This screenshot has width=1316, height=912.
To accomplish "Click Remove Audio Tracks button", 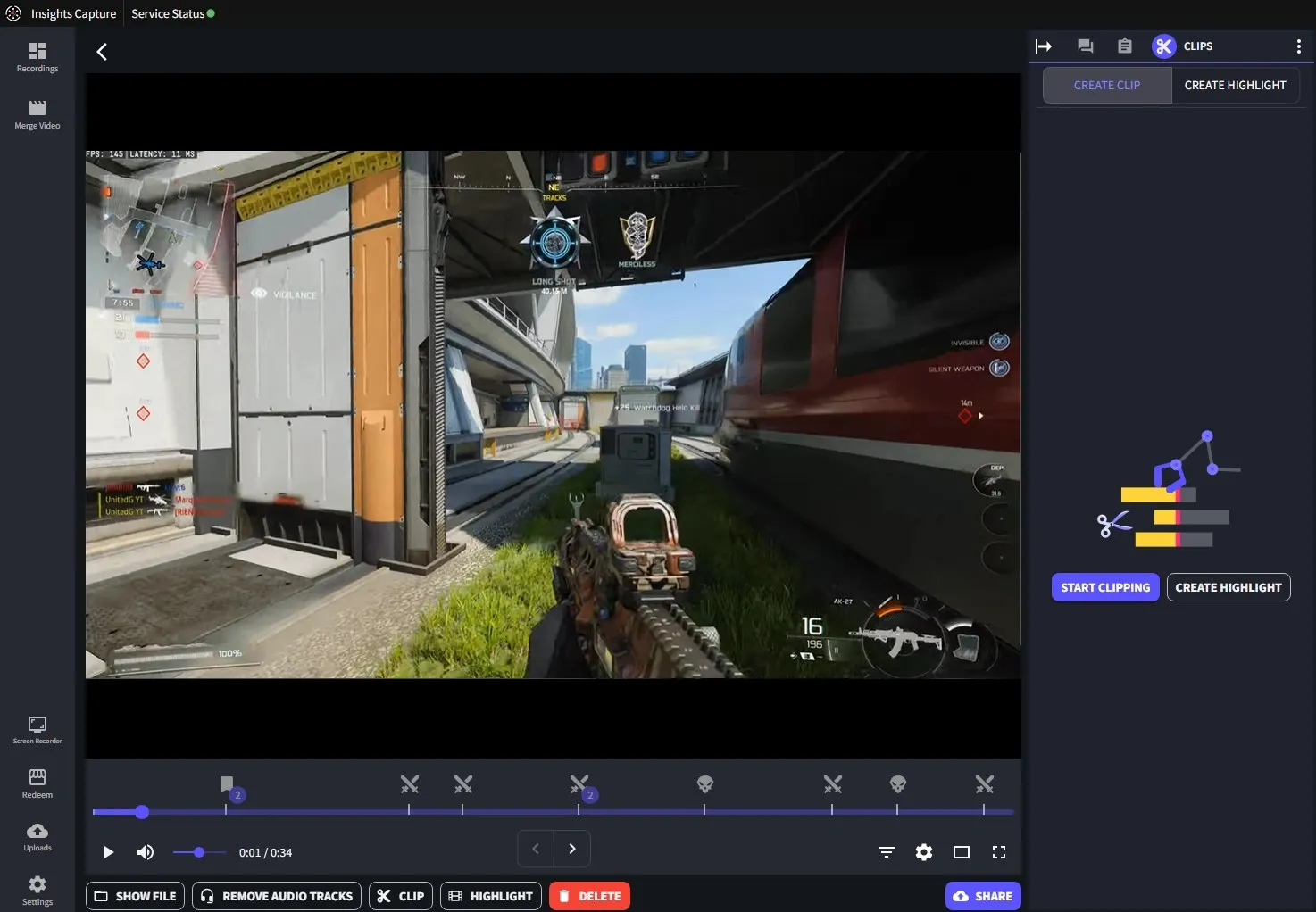I will (x=277, y=896).
